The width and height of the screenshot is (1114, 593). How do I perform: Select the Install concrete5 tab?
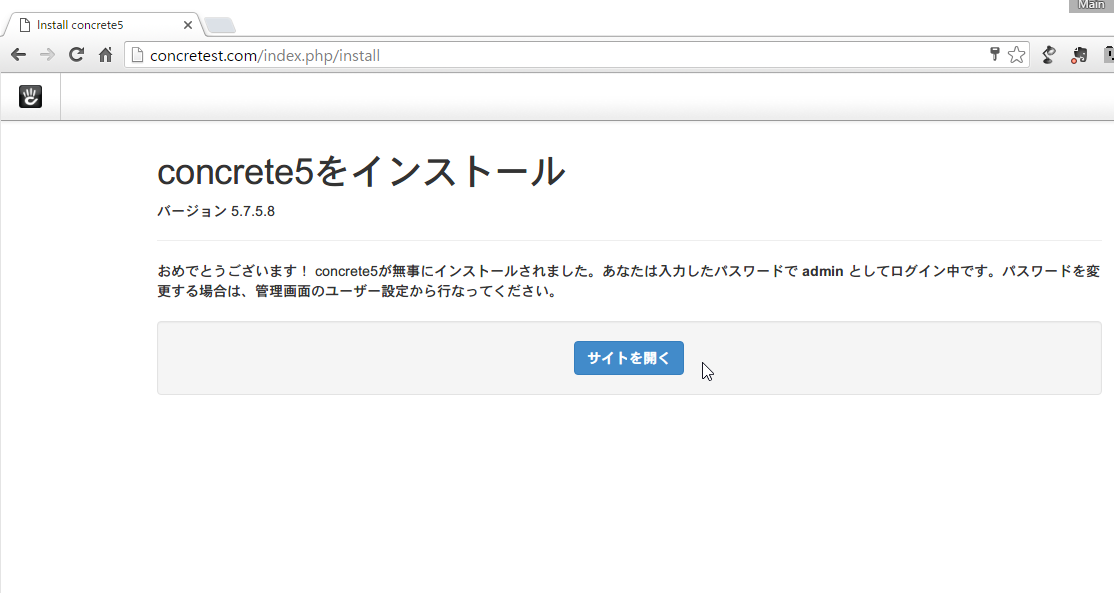[103, 25]
